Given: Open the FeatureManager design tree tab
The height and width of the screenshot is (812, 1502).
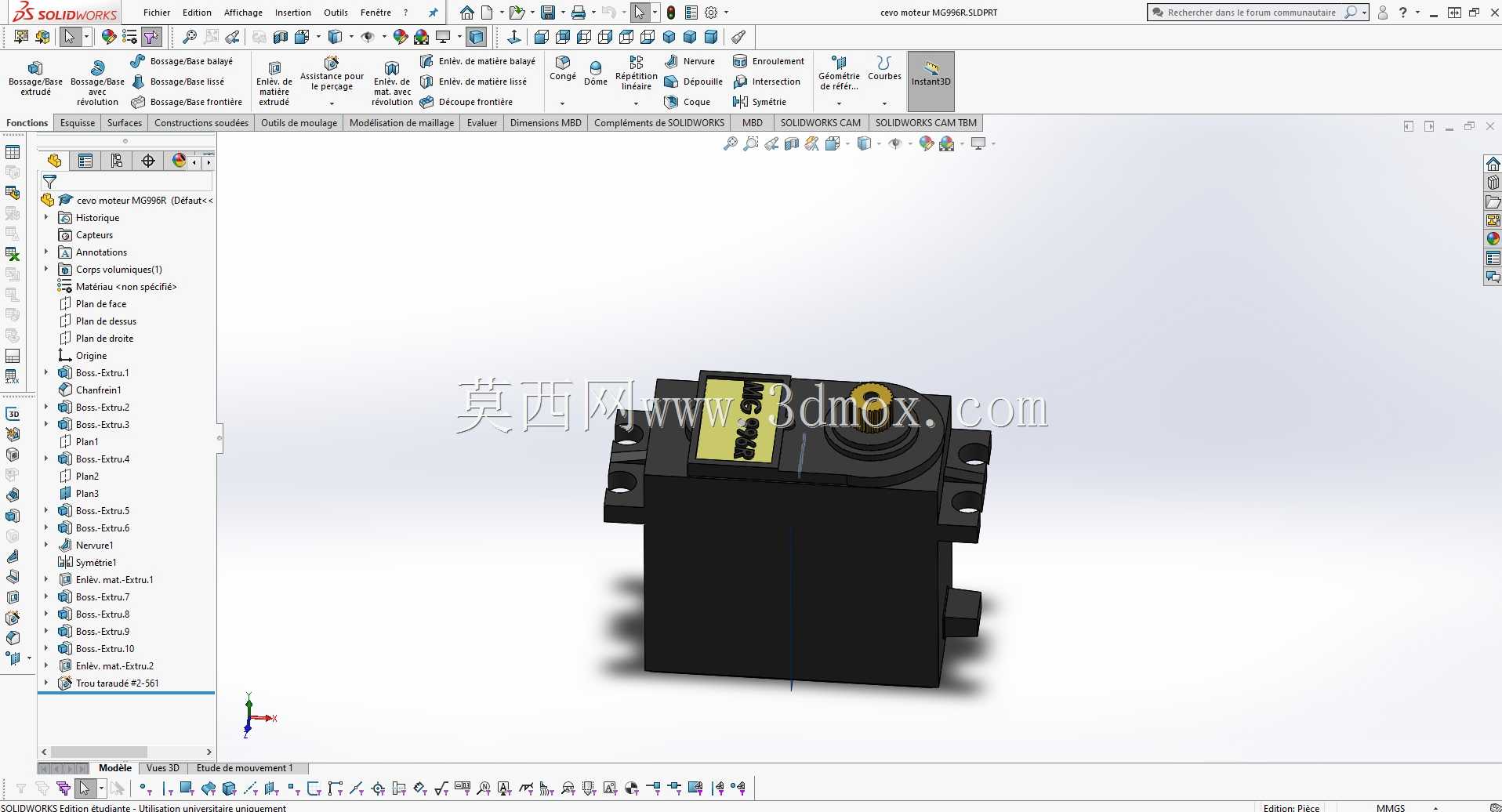Looking at the screenshot, I should [54, 161].
